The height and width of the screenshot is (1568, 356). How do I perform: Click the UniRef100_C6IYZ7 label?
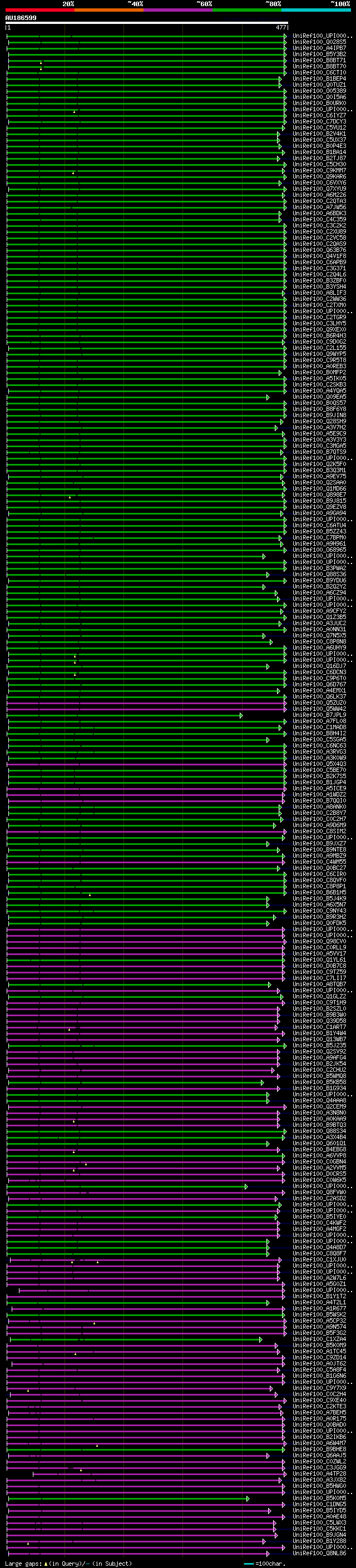click(x=319, y=115)
